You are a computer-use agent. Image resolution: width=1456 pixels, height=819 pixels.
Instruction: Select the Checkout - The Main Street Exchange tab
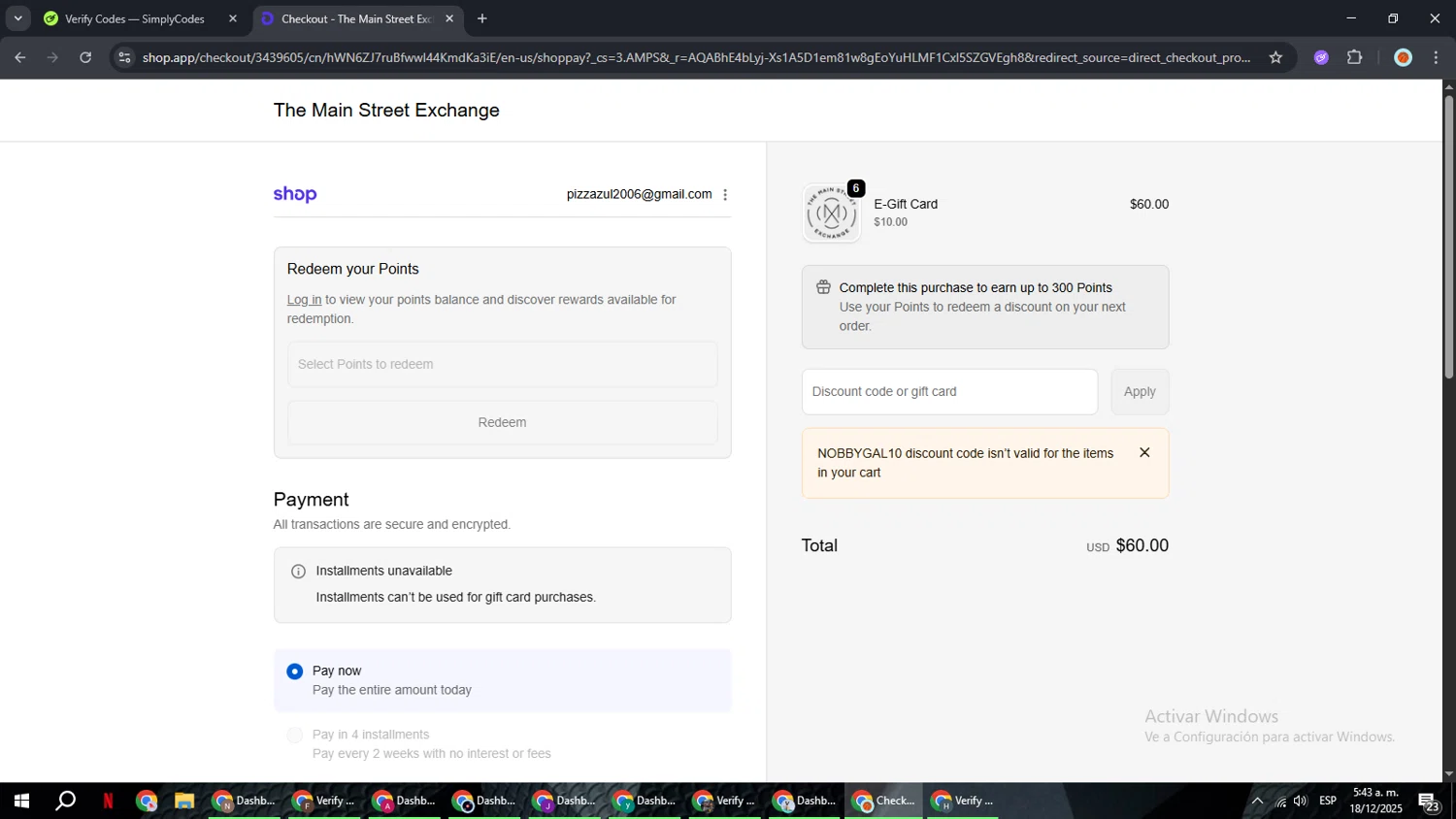point(357,18)
